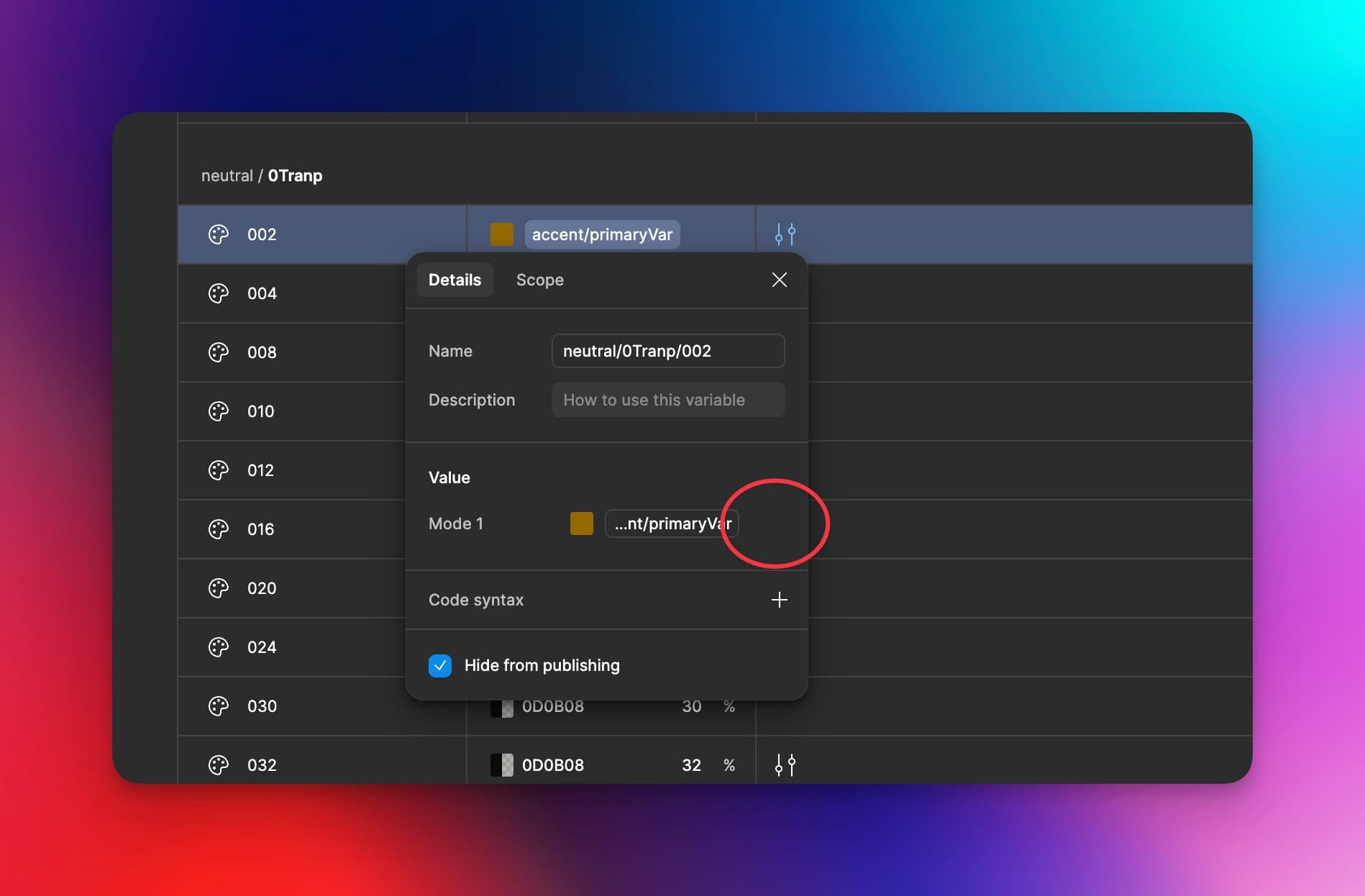Image resolution: width=1365 pixels, height=896 pixels.
Task: Click the palette icon for variable 030
Action: click(x=219, y=706)
